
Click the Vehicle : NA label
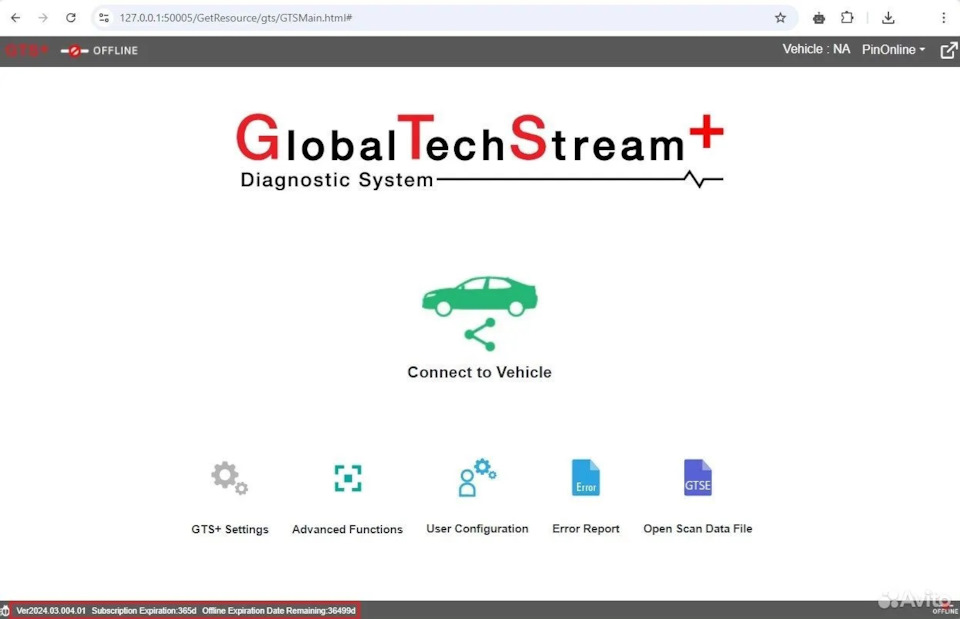pos(816,49)
